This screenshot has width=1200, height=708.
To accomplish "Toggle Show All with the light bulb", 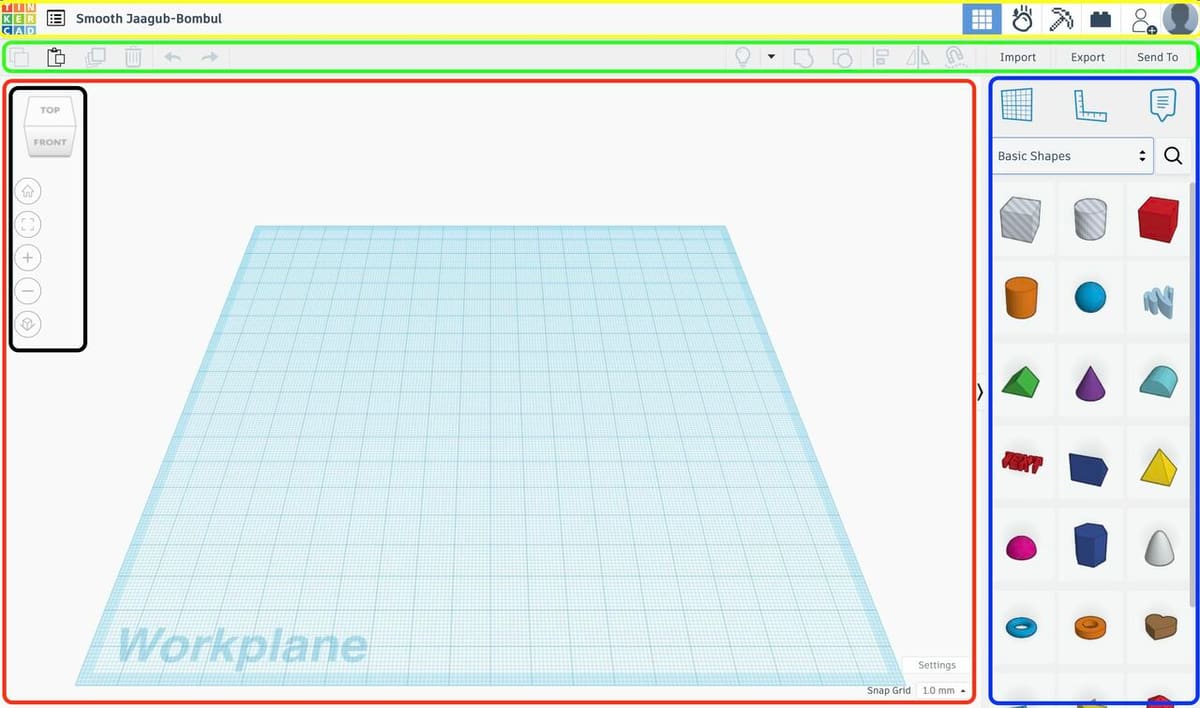I will (x=743, y=57).
